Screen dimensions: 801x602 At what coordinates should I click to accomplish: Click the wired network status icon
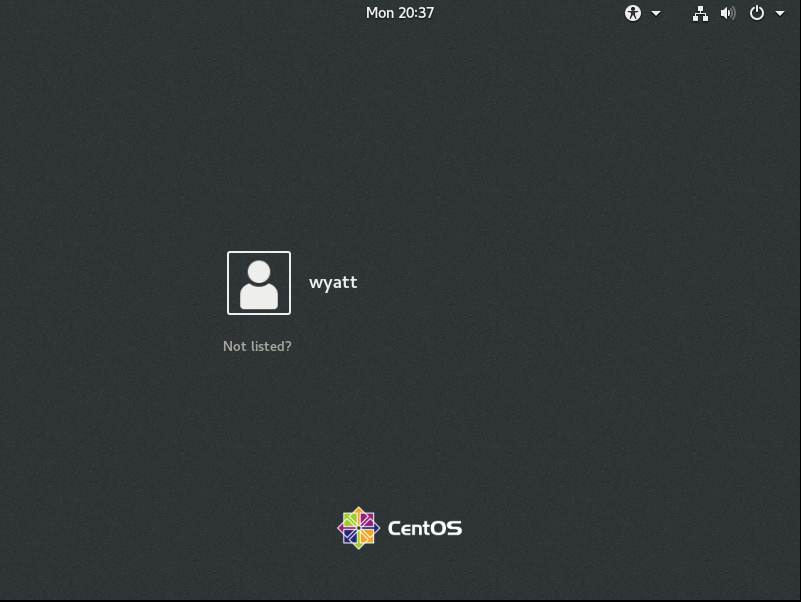click(700, 13)
